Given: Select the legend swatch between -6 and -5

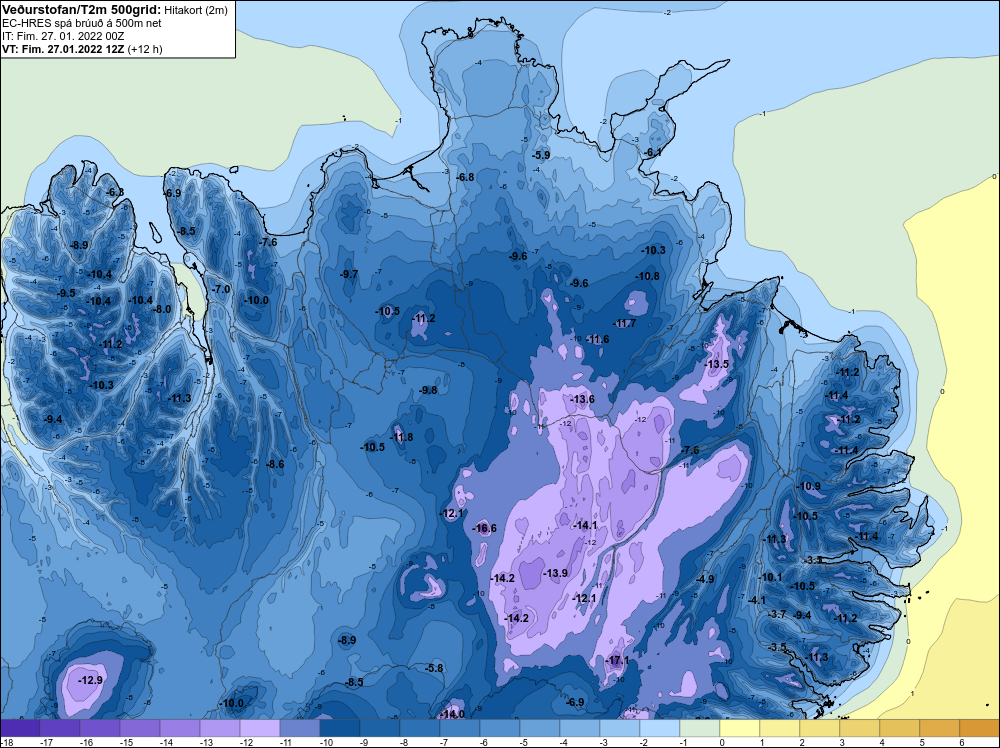Looking at the screenshot, I should click(x=500, y=728).
